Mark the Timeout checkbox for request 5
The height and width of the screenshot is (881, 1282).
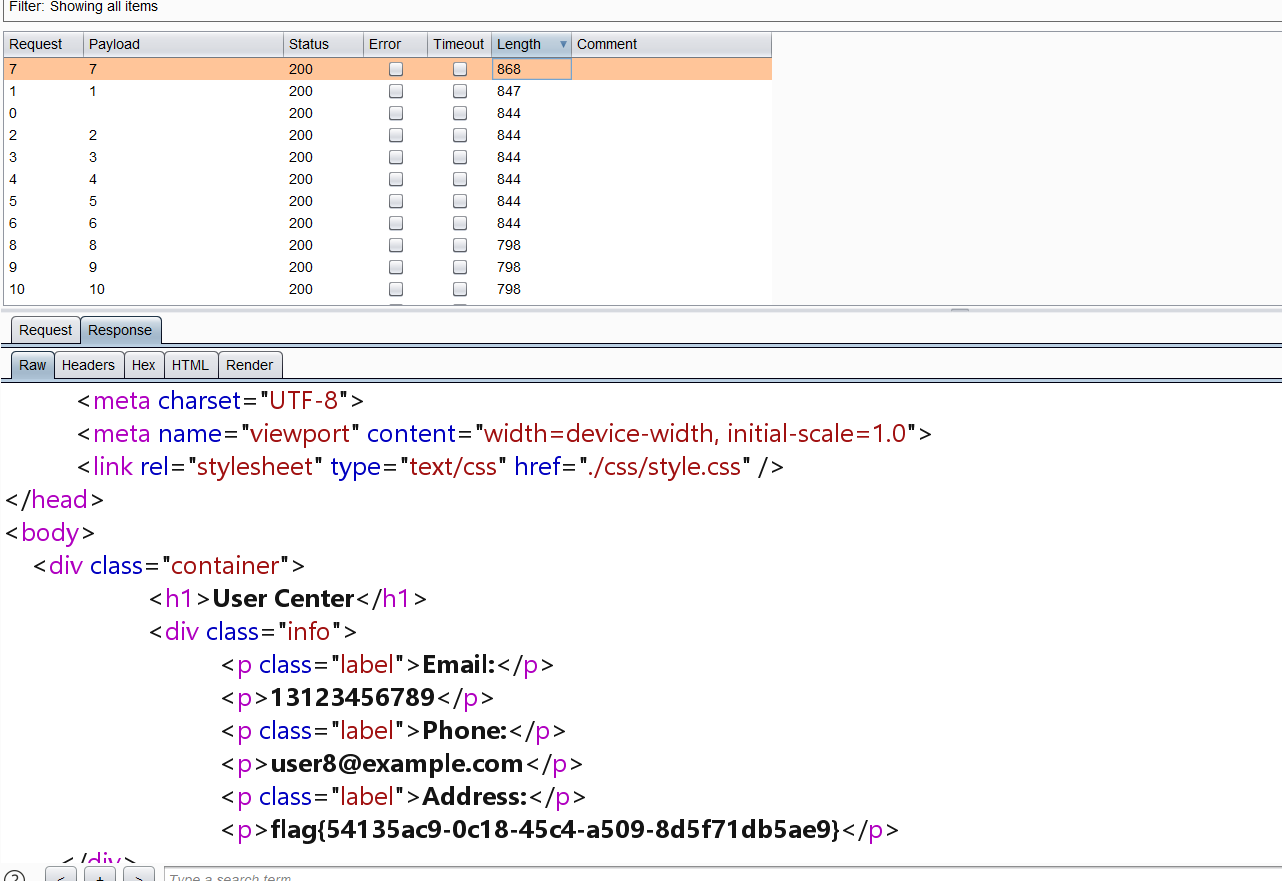(x=460, y=201)
